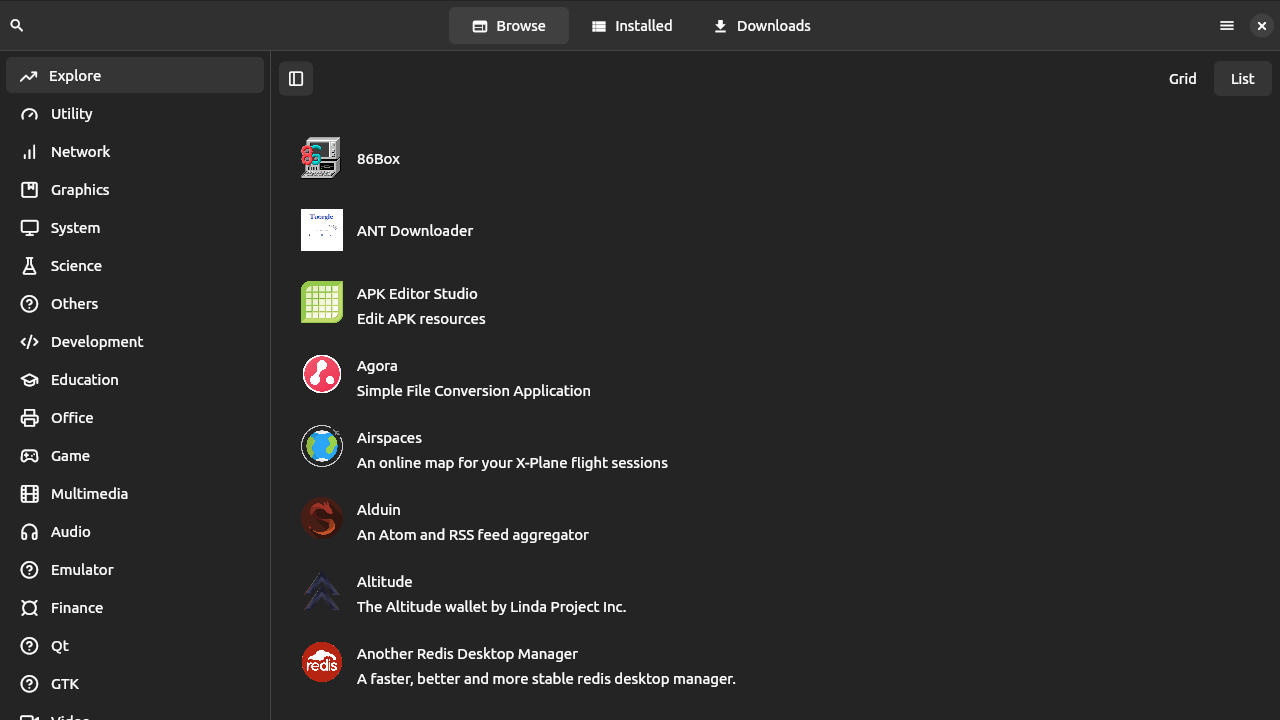Click the APK Editor Studio icon
This screenshot has width=1280, height=720.
(x=321, y=302)
